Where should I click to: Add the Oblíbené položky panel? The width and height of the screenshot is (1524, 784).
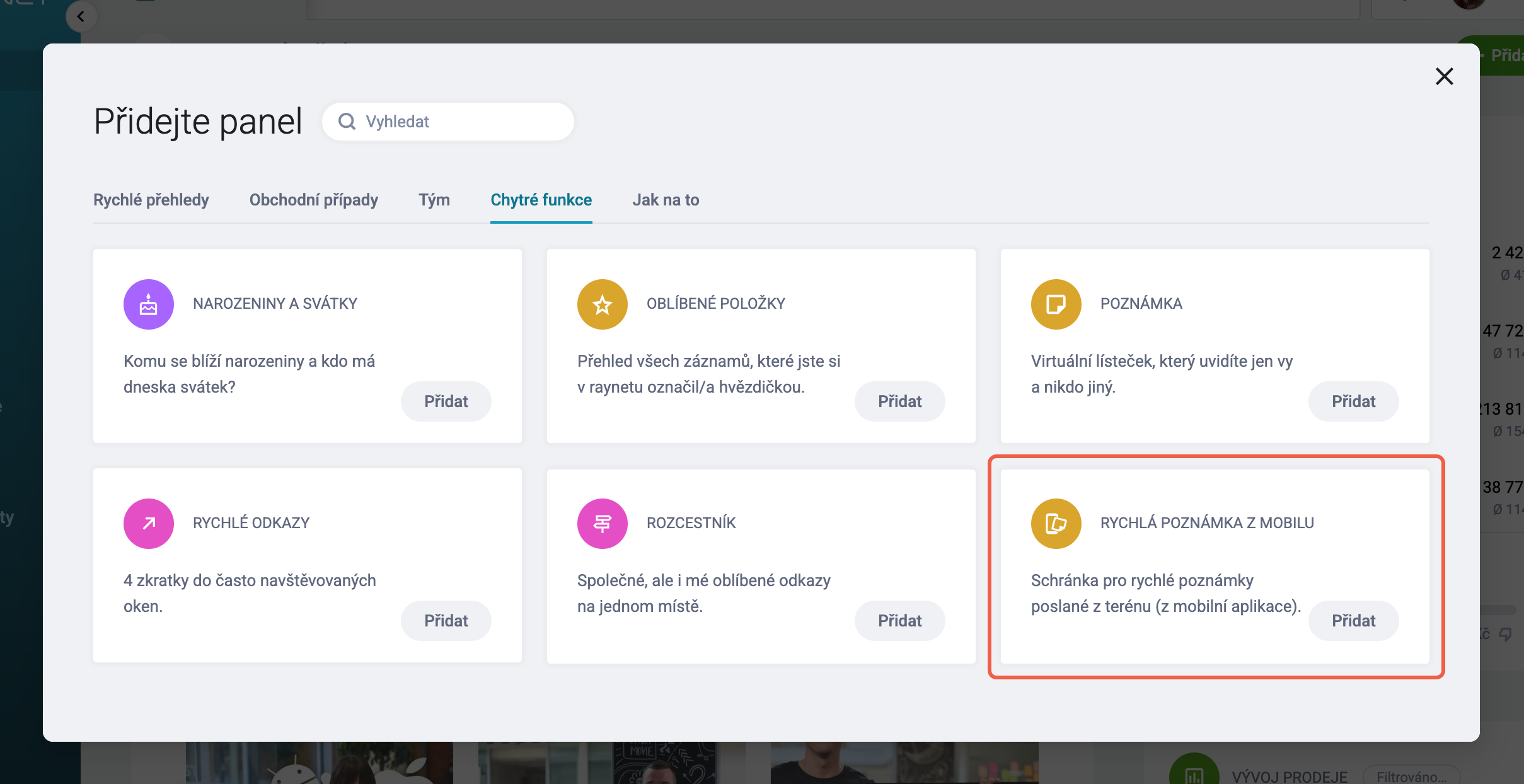pos(899,401)
